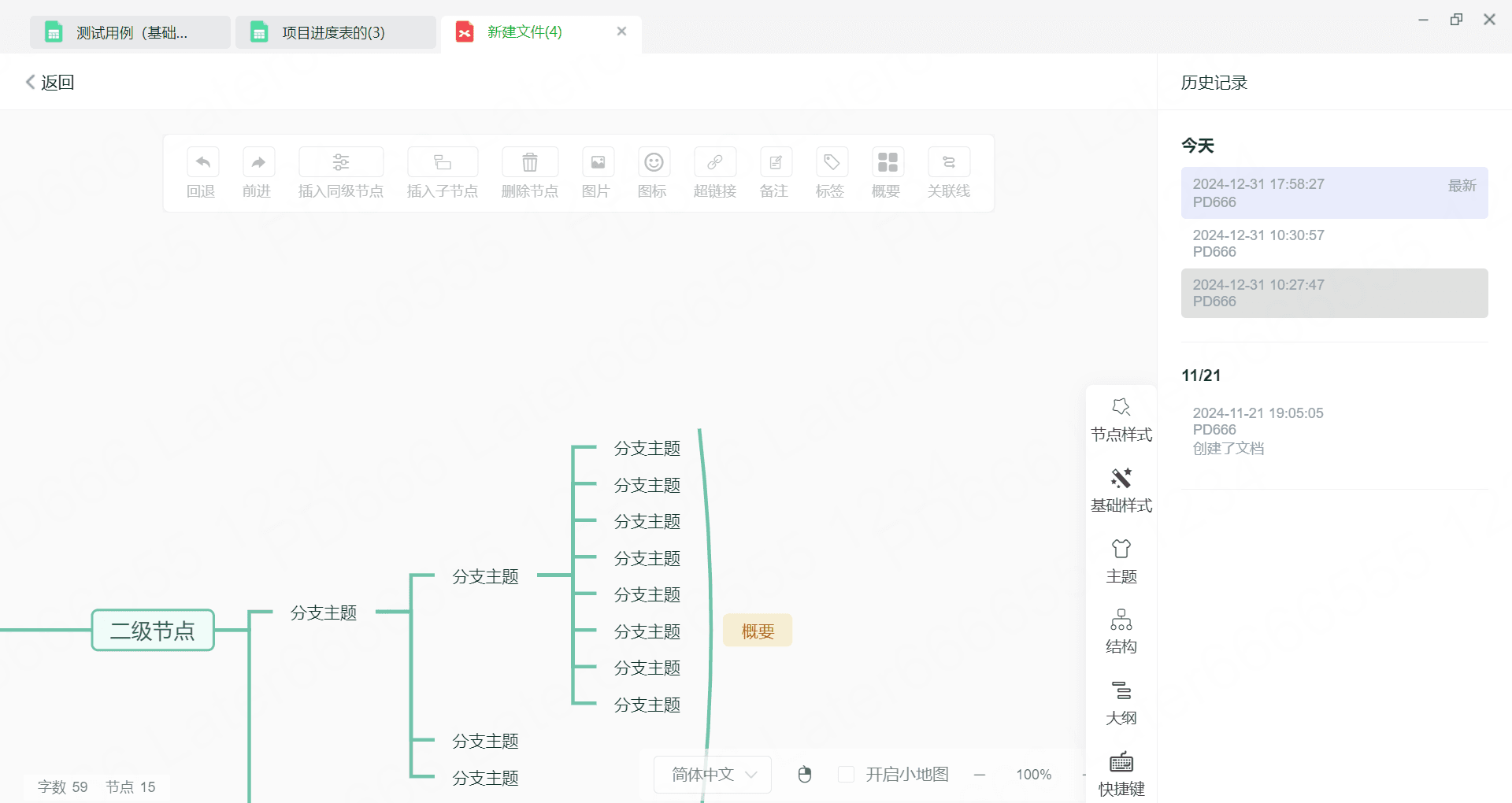Open the node style (节点样式) panel
The image size is (1512, 803).
tap(1121, 420)
